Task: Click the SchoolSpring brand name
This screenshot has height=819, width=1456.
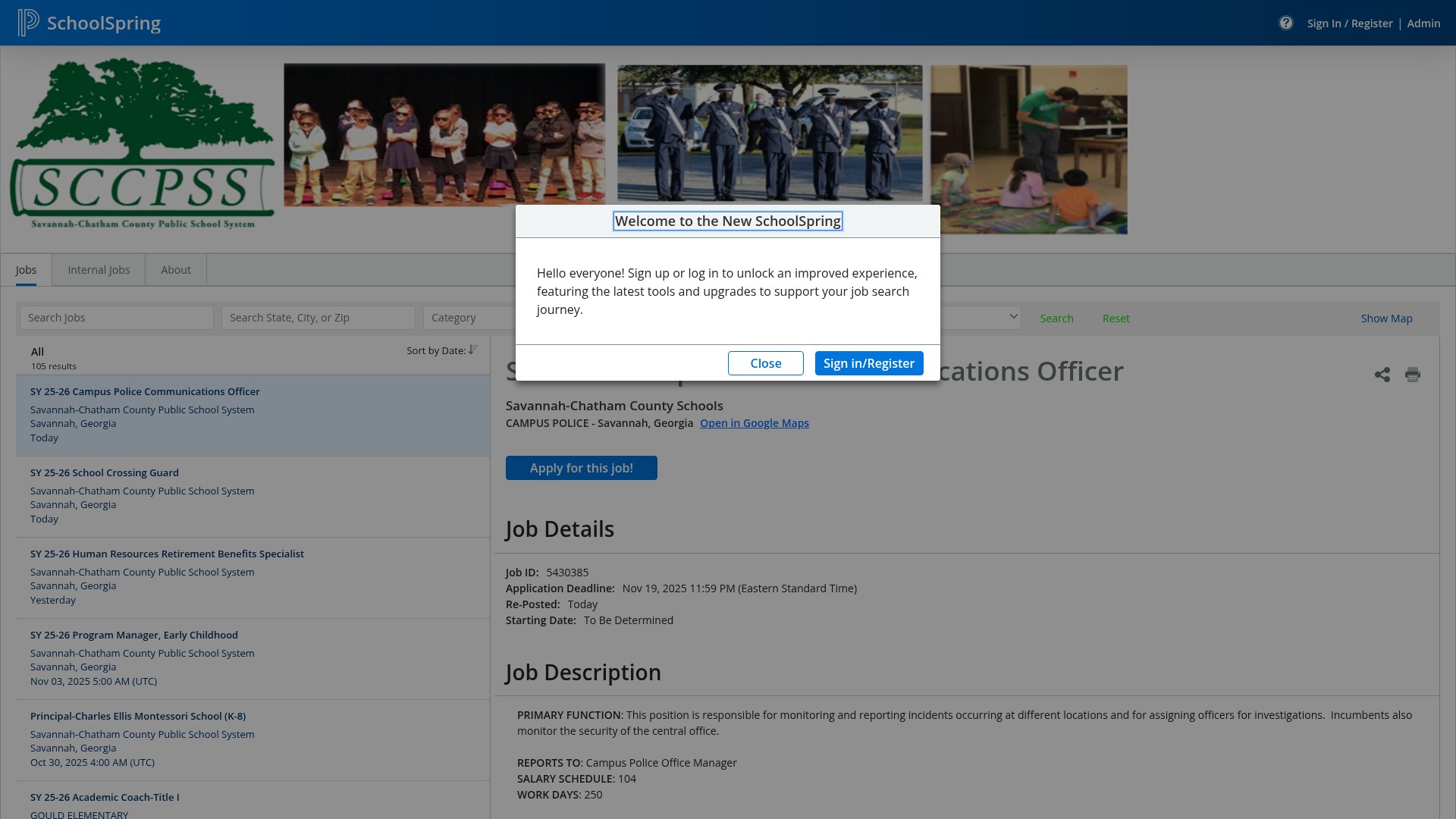Action: tap(104, 23)
